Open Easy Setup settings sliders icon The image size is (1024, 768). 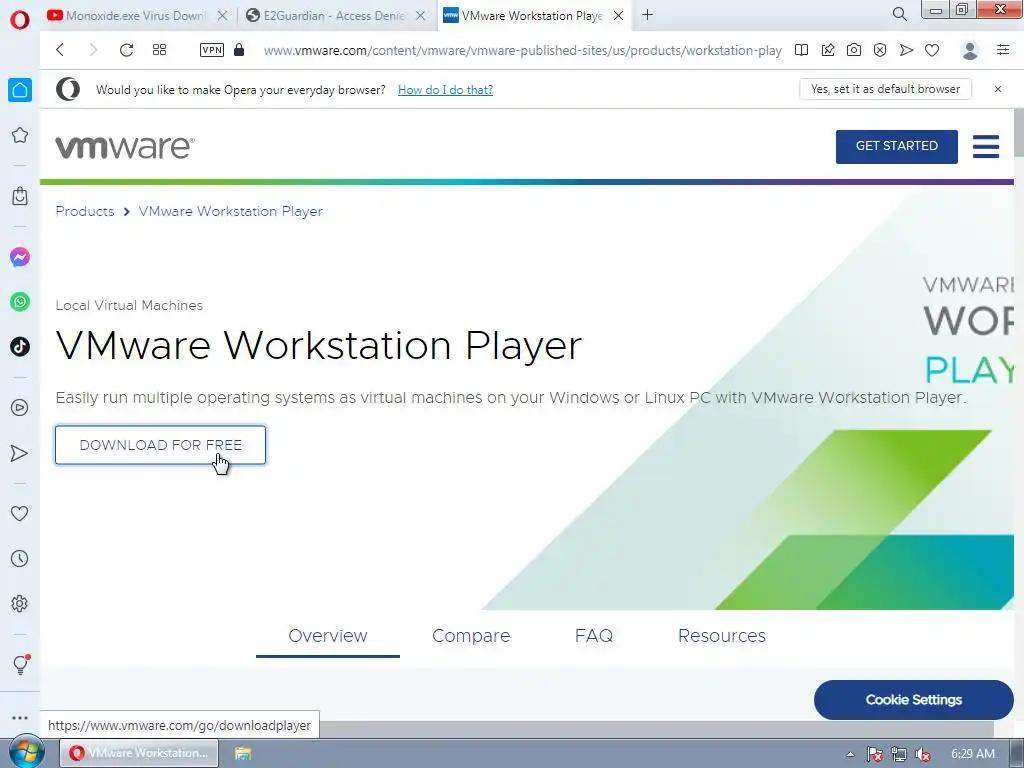[x=1003, y=50]
